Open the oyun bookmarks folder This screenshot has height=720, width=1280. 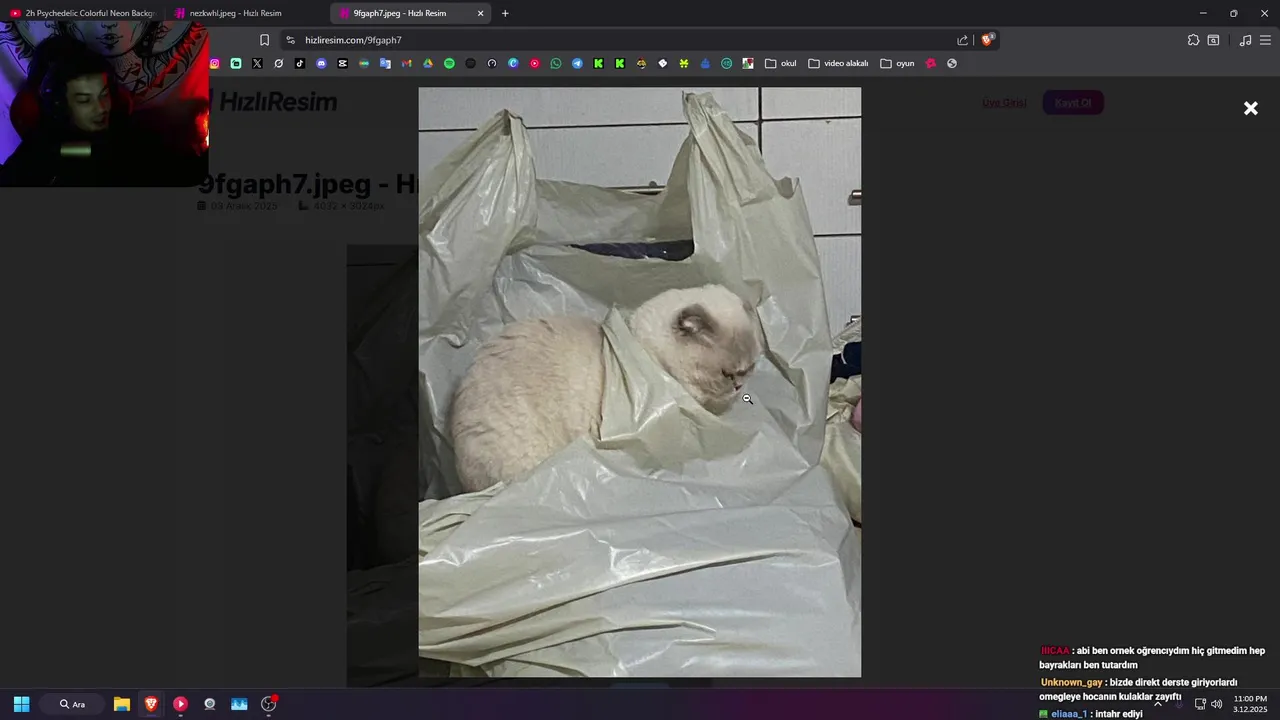897,63
